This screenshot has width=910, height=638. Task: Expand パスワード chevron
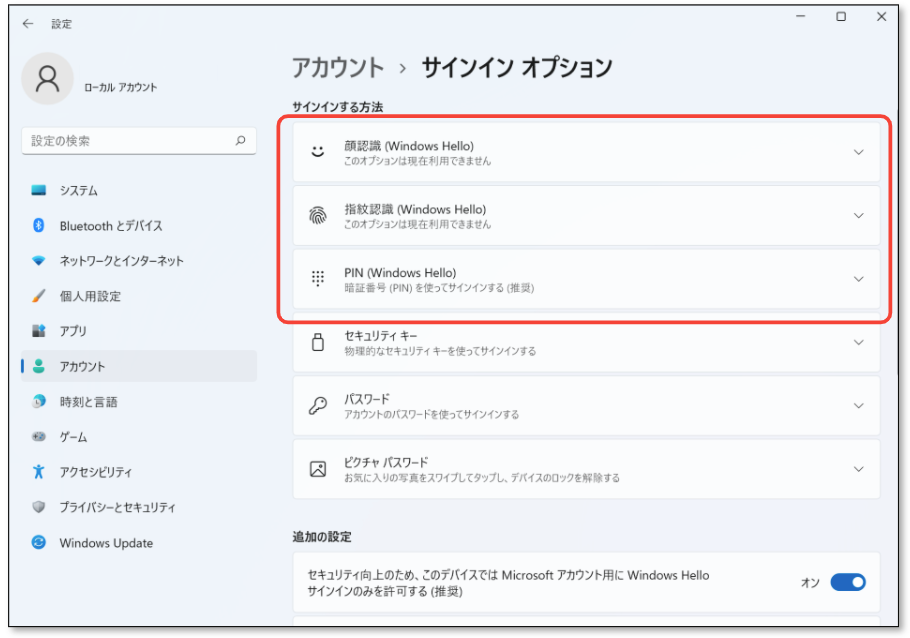click(858, 405)
